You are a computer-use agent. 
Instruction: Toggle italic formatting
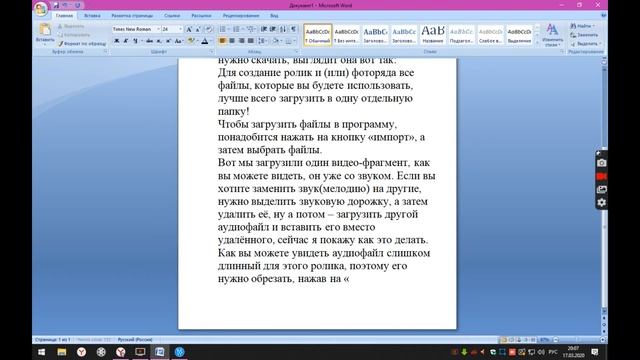tap(126, 41)
